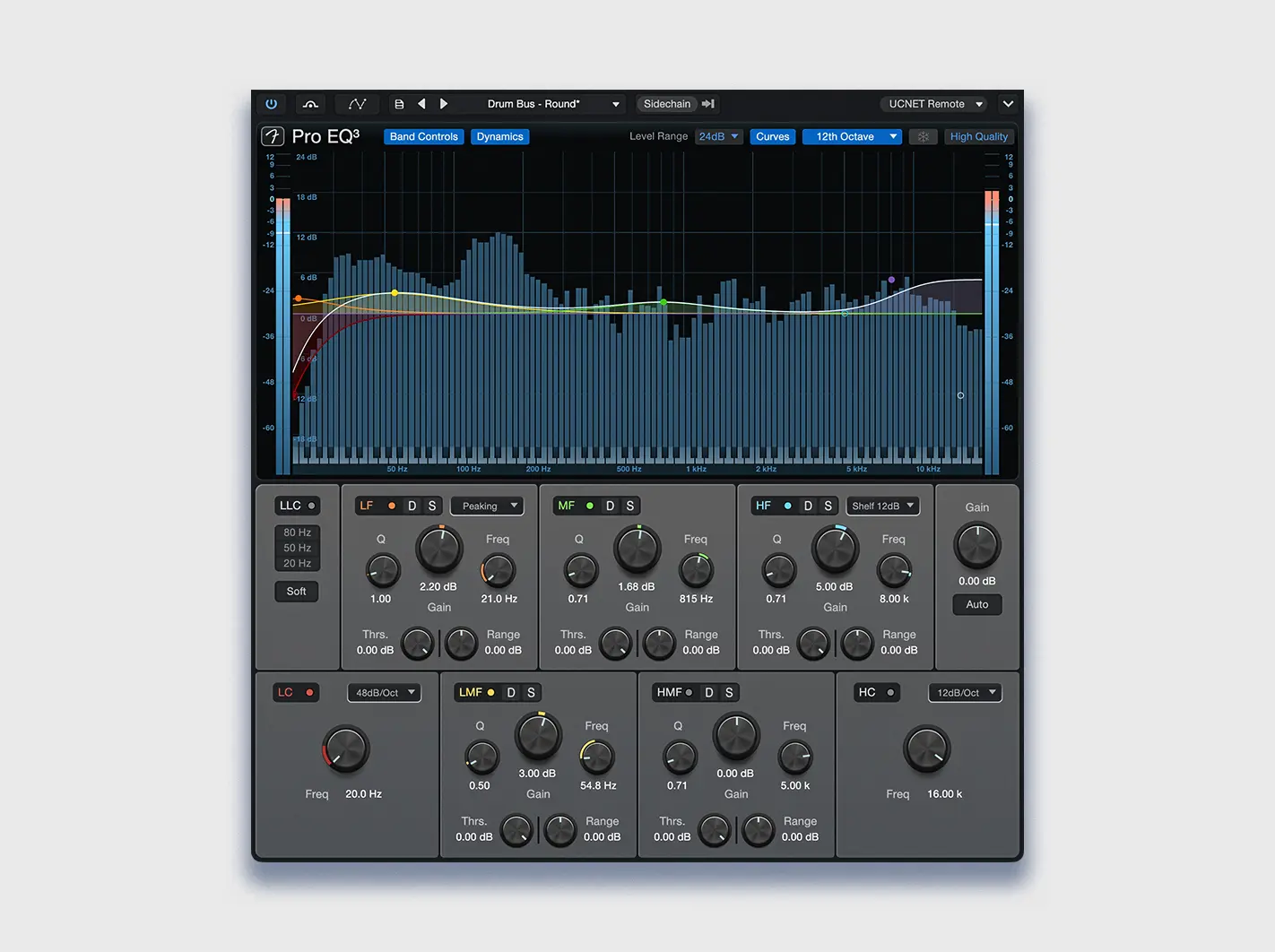Toggle Soft mode in the LLC section

point(296,591)
